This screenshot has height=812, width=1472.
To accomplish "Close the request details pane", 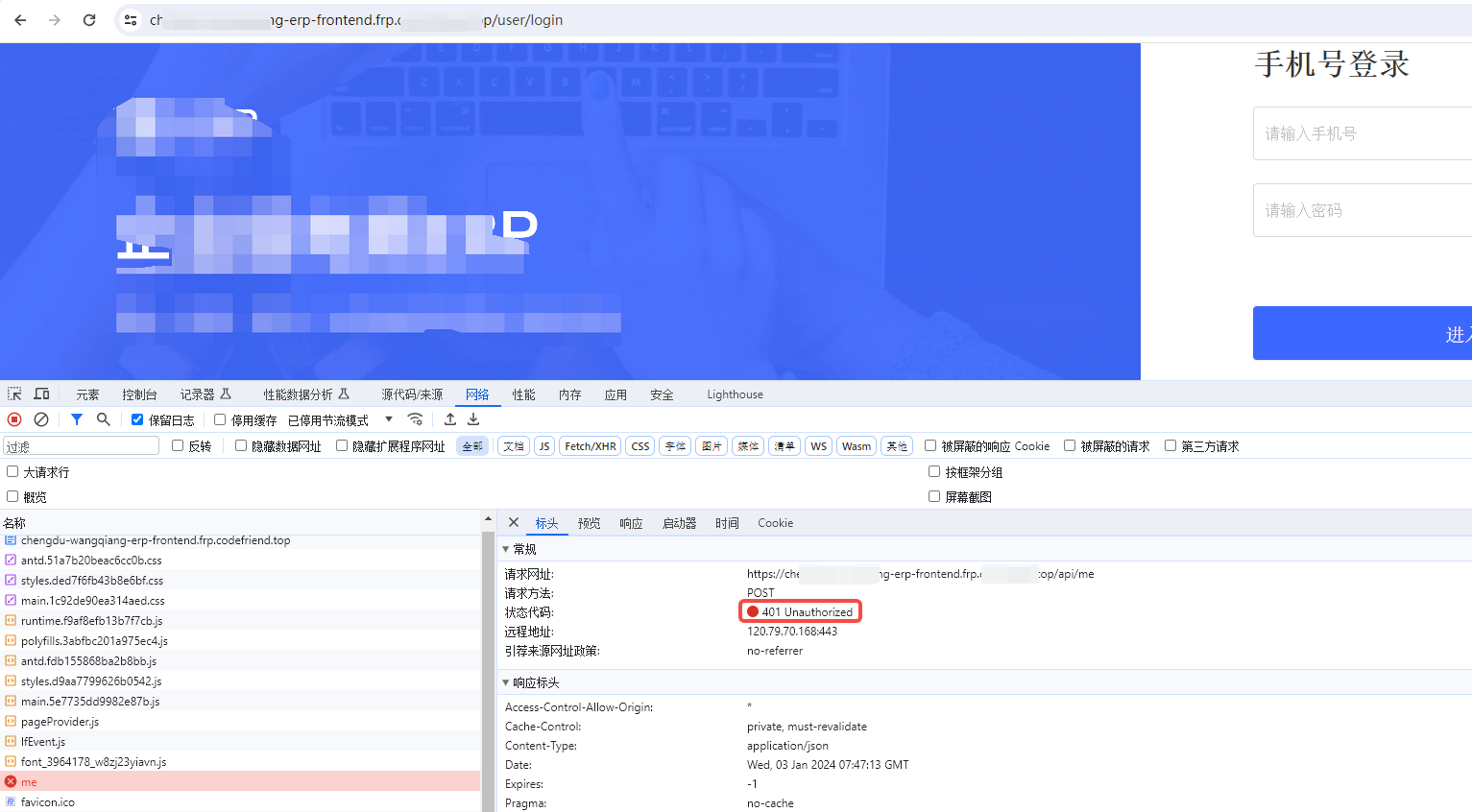I will [x=514, y=522].
